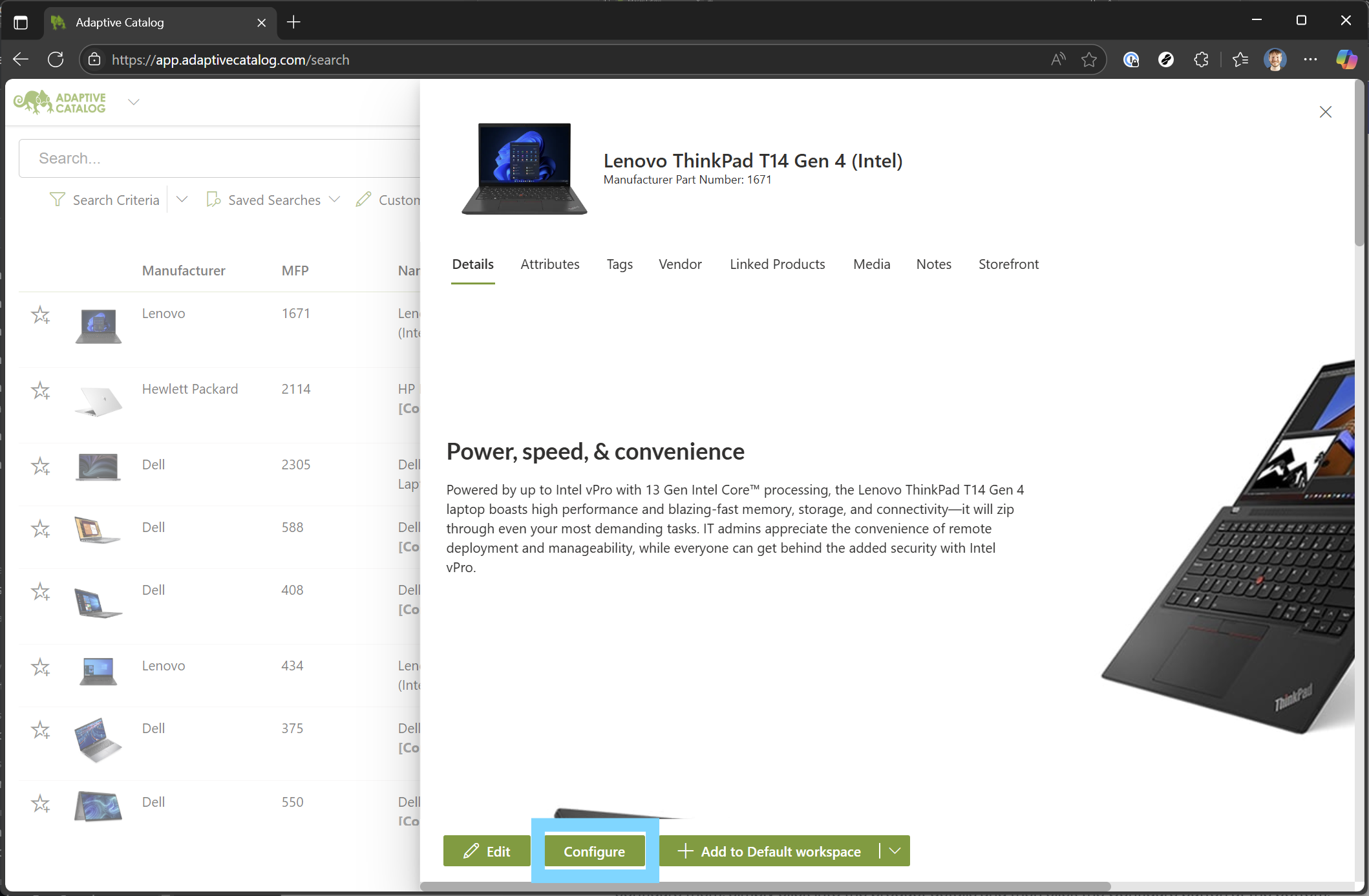Open the Linked Products tab
The image size is (1369, 896).
click(777, 264)
